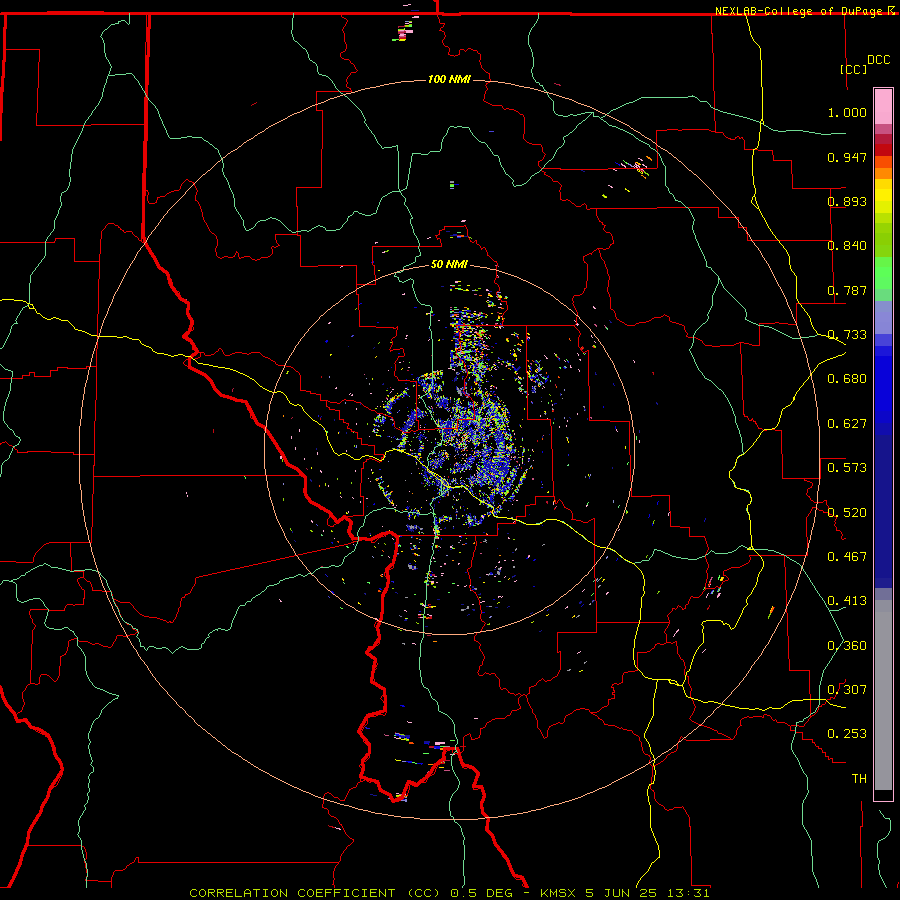Screen dimensions: 900x900
Task: Click the 0.253 legend value
Action: tap(847, 734)
